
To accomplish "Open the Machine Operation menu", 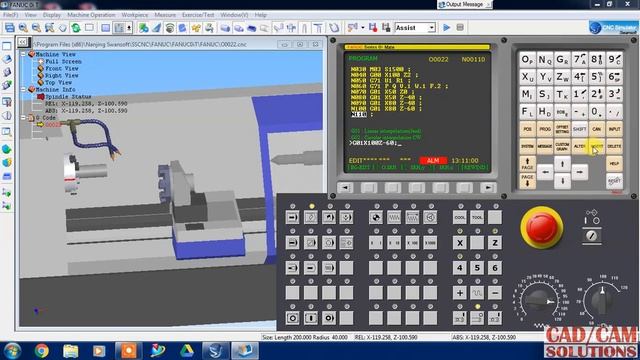I will (x=91, y=15).
